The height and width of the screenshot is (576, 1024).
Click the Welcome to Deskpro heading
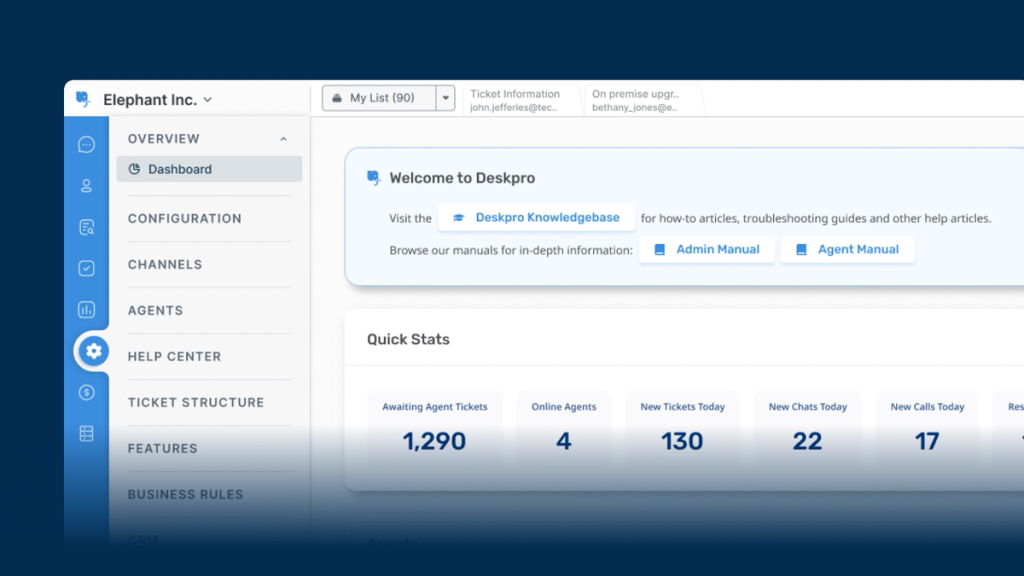[x=462, y=178]
